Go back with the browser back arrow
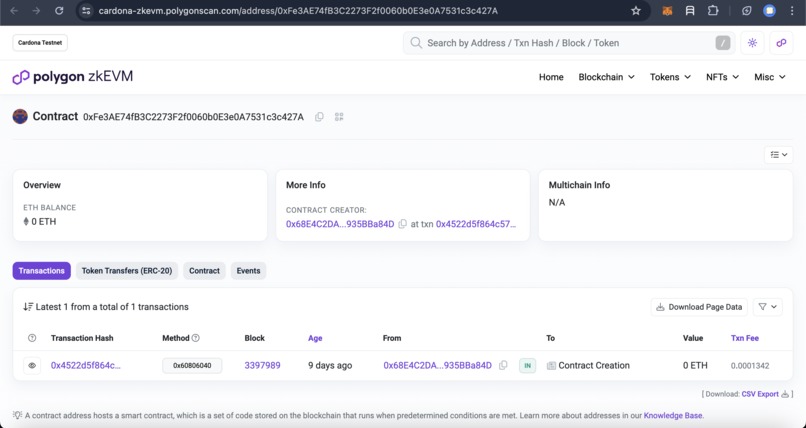 14,10
